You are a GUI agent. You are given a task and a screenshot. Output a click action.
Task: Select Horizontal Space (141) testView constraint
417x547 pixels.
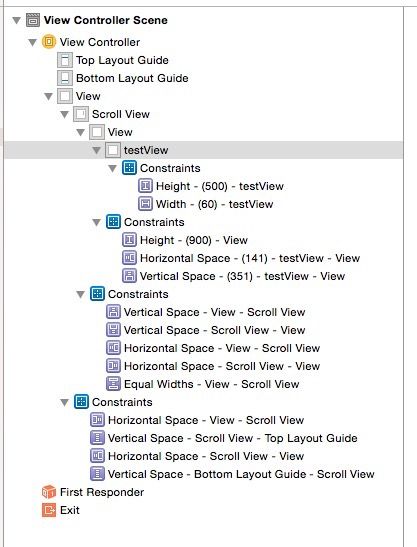pyautogui.click(x=241, y=258)
